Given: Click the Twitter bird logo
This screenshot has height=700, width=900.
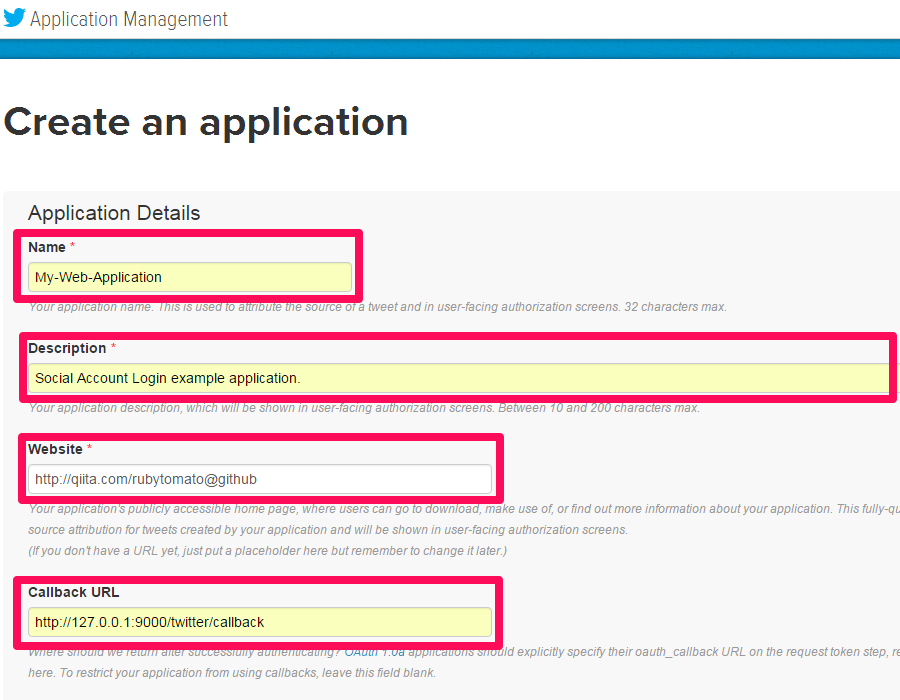Looking at the screenshot, I should pyautogui.click(x=15, y=18).
